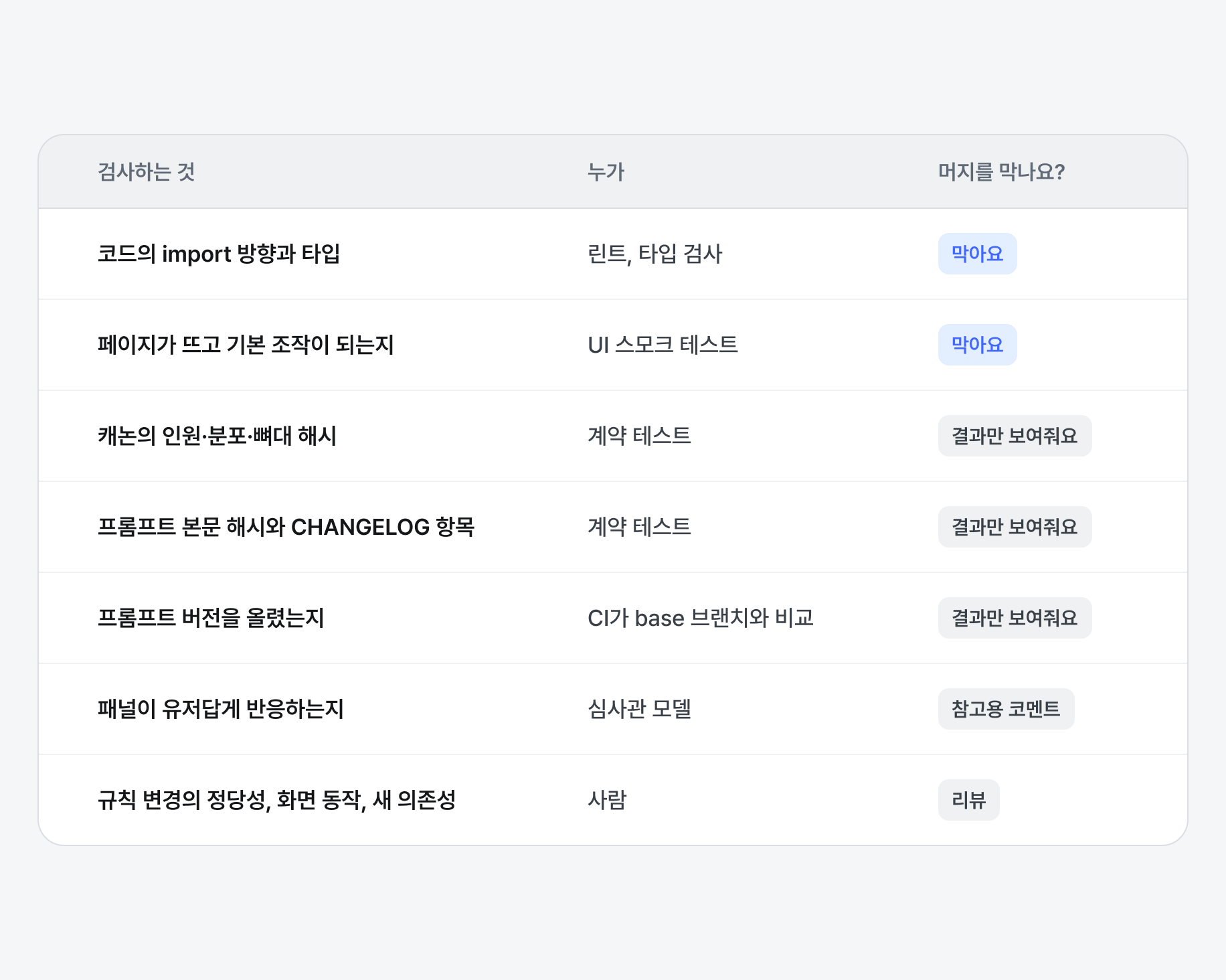Click the '머지를 막나요?' column header
The image size is (1226, 980).
pyautogui.click(x=1001, y=172)
